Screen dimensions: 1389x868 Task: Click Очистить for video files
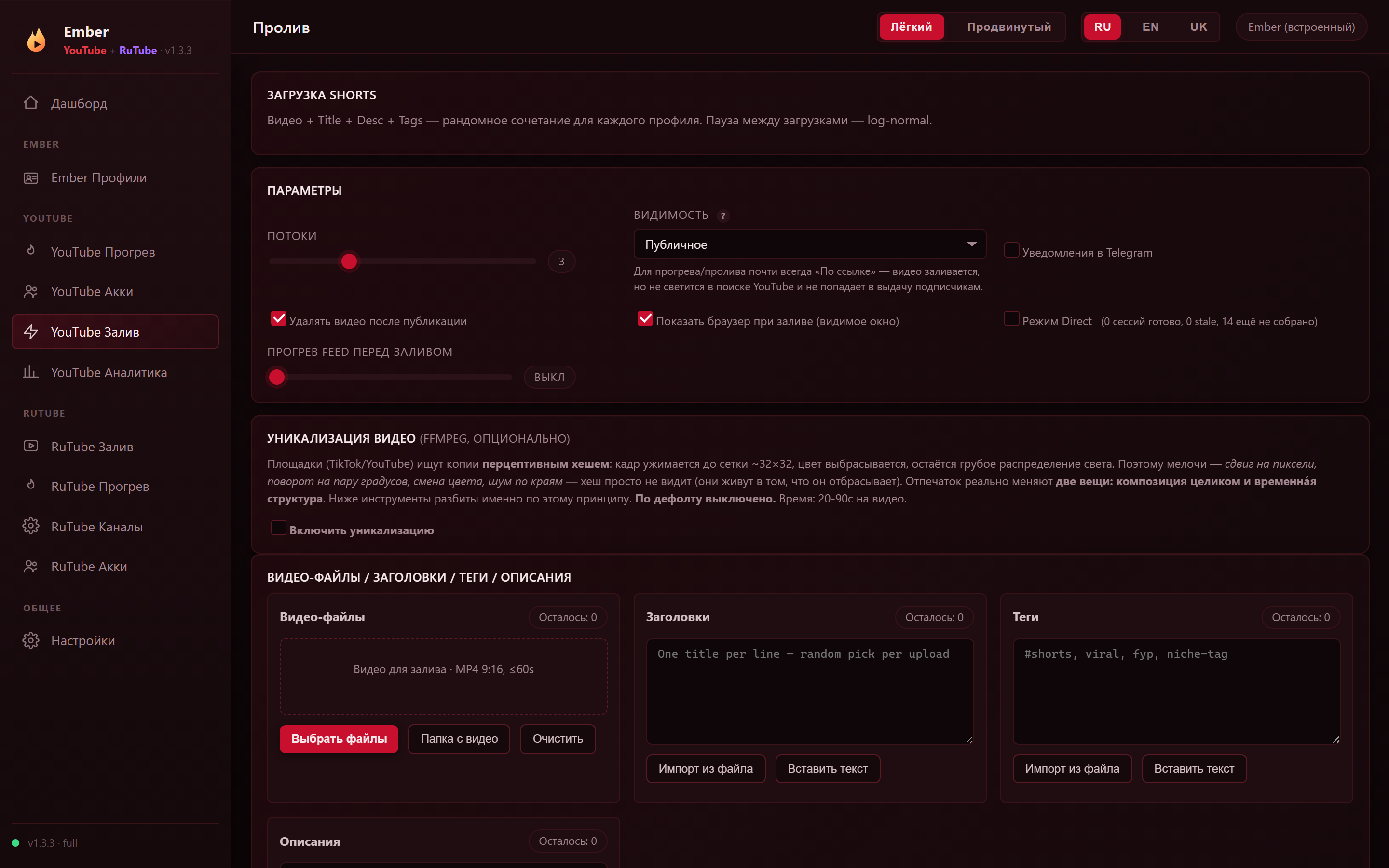[558, 739]
